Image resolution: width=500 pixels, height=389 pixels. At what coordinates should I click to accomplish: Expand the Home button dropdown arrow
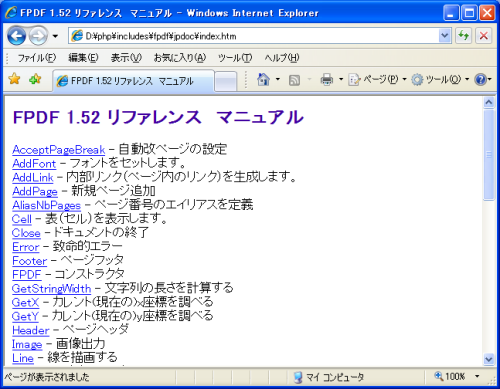coord(278,80)
